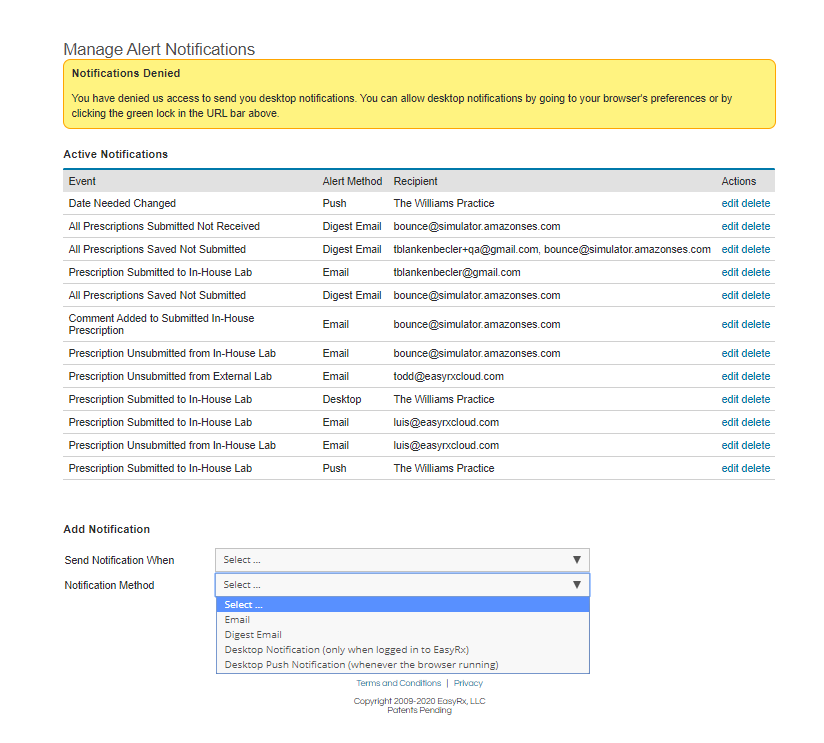
Task: Click the Add Notification heading
Action: tap(107, 529)
